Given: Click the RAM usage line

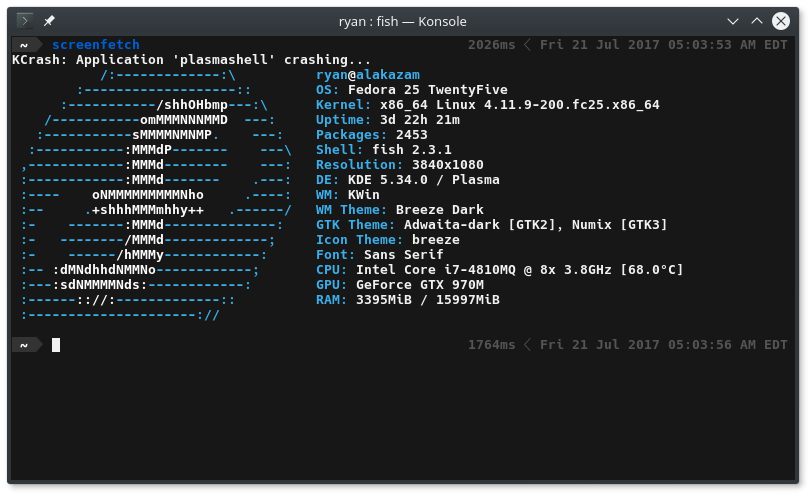Looking at the screenshot, I should [407, 300].
